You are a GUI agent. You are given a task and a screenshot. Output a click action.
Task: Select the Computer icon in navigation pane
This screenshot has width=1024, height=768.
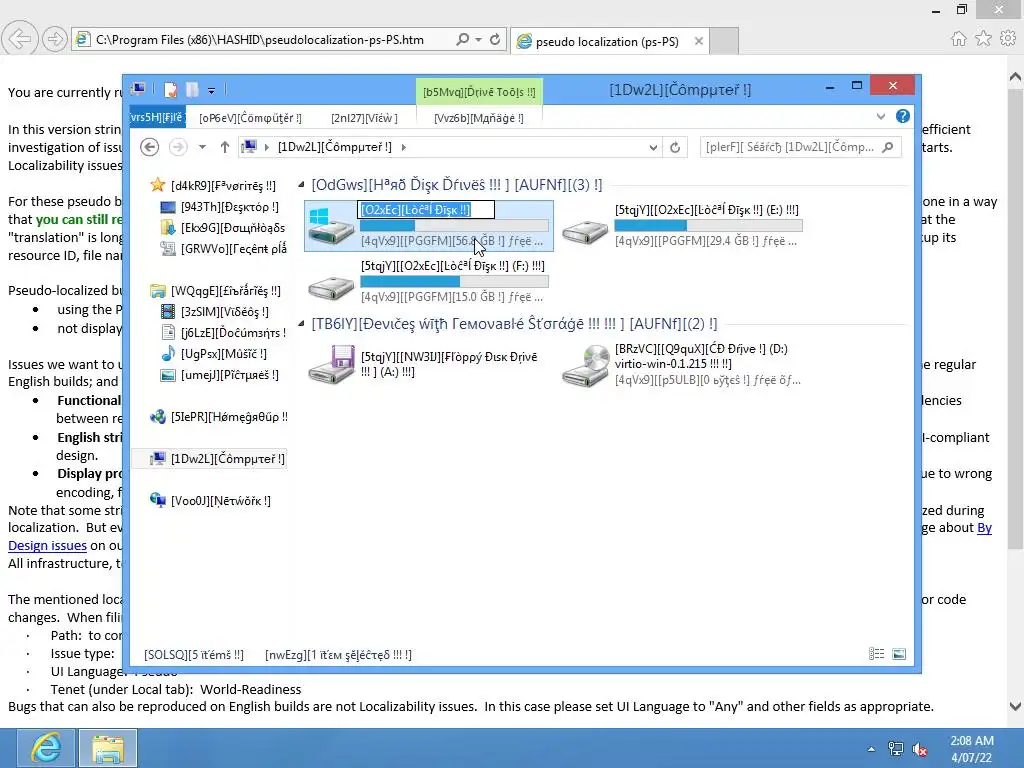coord(157,458)
